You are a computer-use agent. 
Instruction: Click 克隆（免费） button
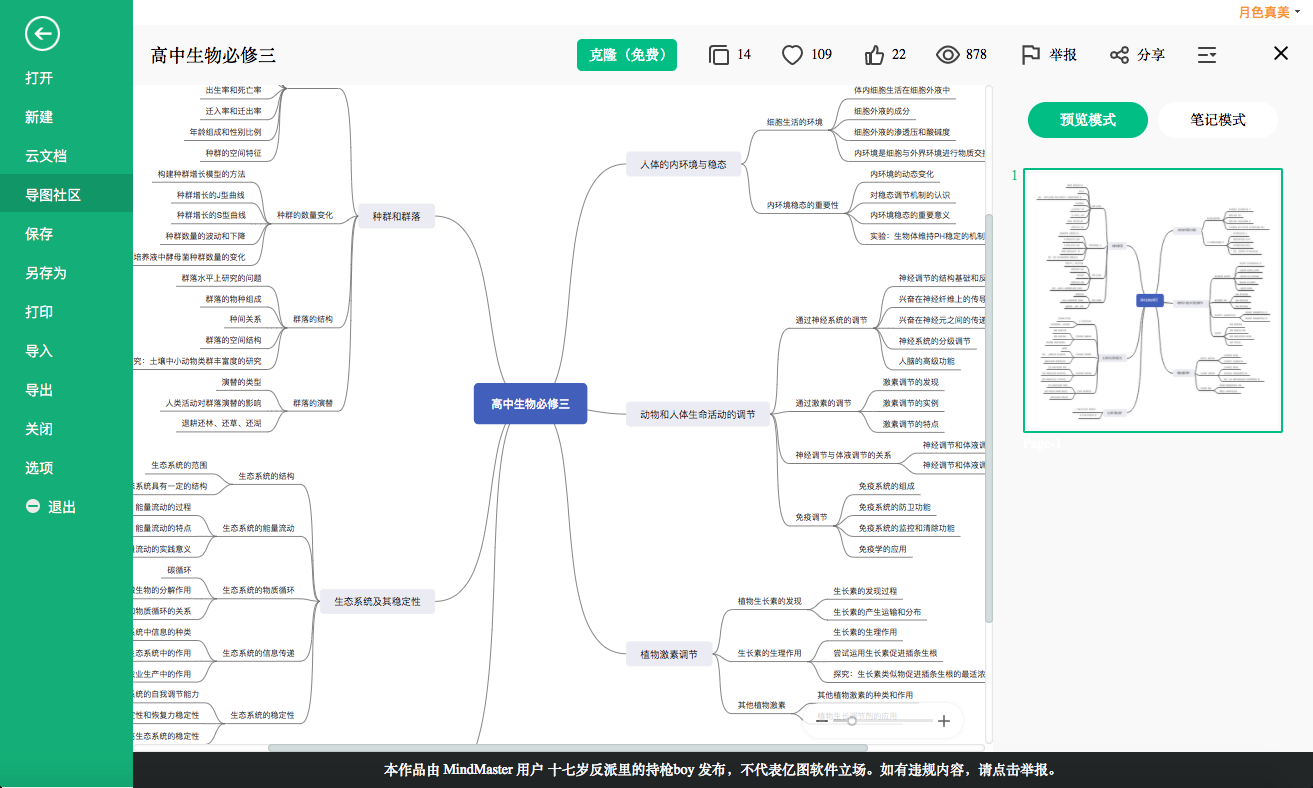pos(627,55)
